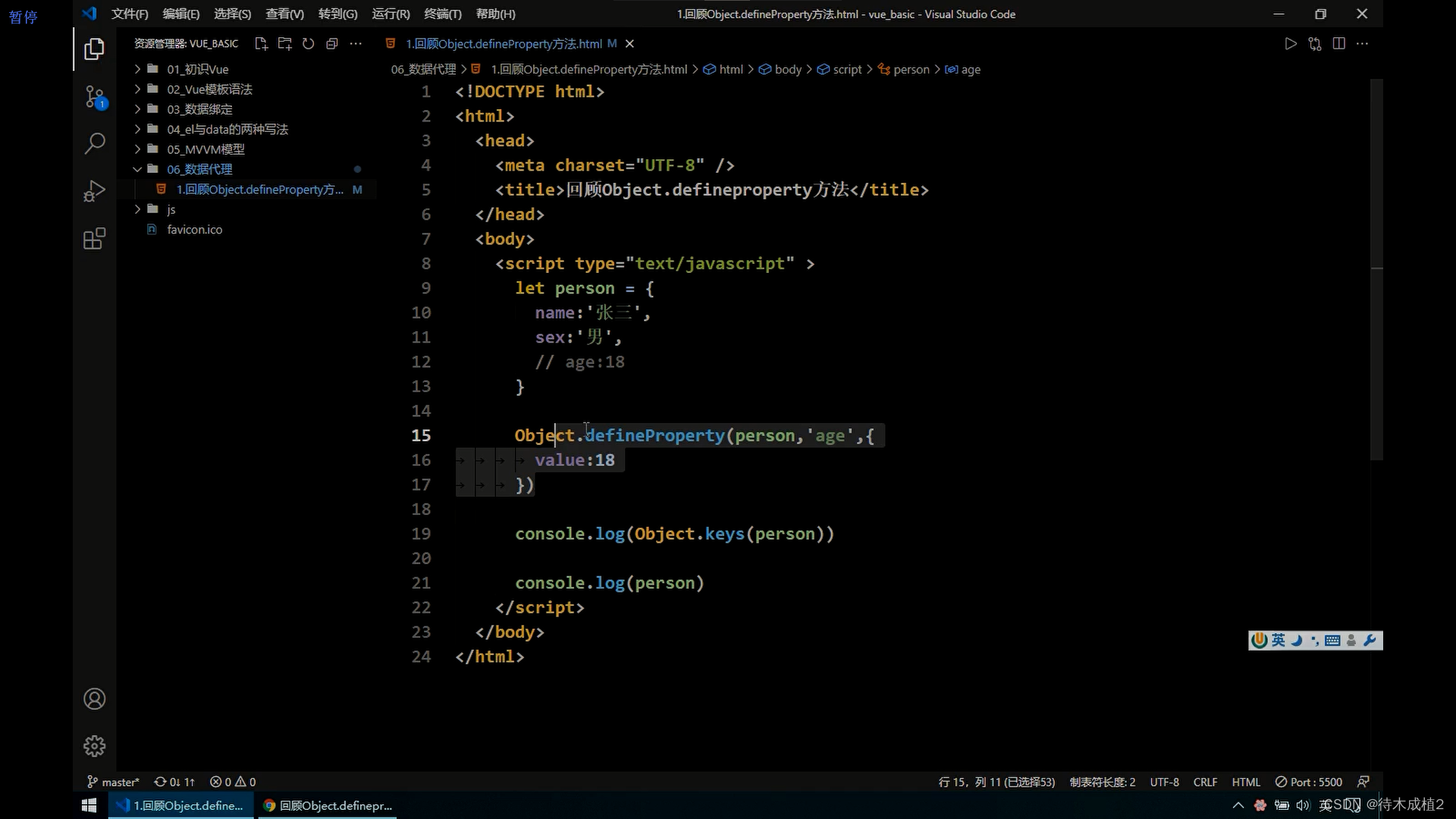Open the volume icon in system tray
Image resolution: width=1456 pixels, height=819 pixels.
[x=1303, y=805]
